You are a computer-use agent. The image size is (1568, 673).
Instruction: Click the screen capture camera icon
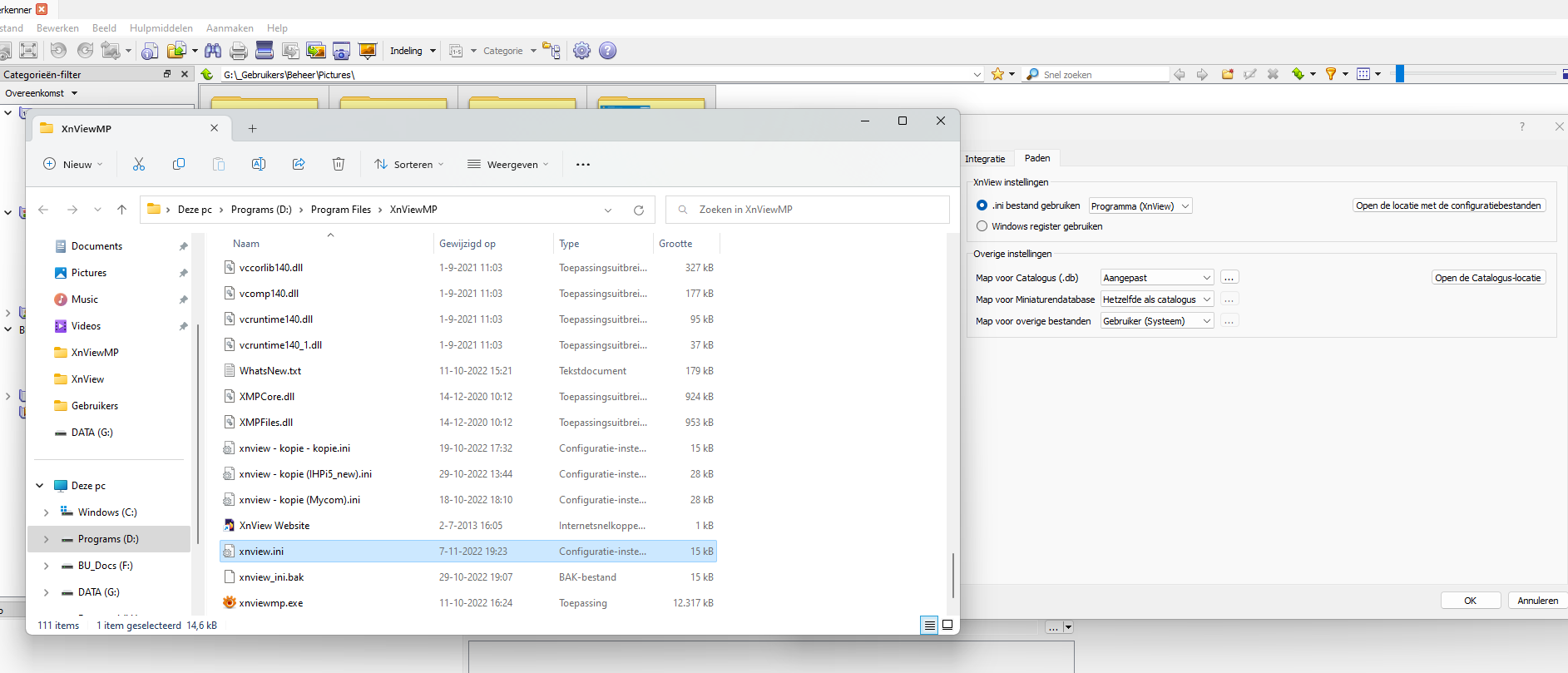tap(341, 51)
